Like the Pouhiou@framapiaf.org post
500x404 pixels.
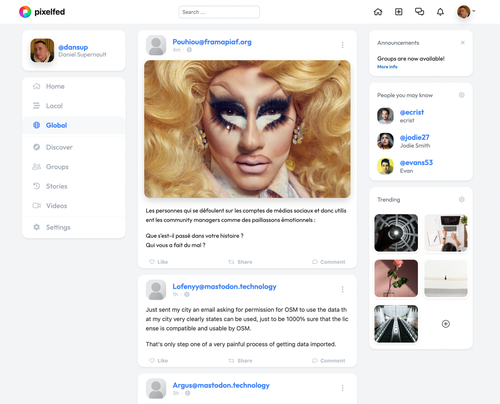pyautogui.click(x=159, y=262)
